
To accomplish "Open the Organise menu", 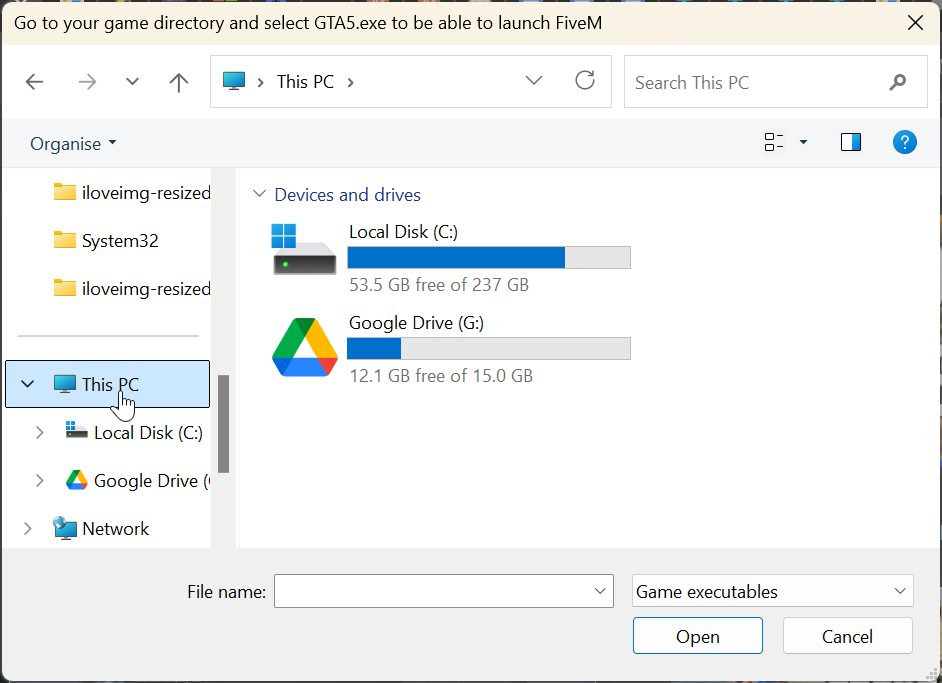I will pos(73,143).
